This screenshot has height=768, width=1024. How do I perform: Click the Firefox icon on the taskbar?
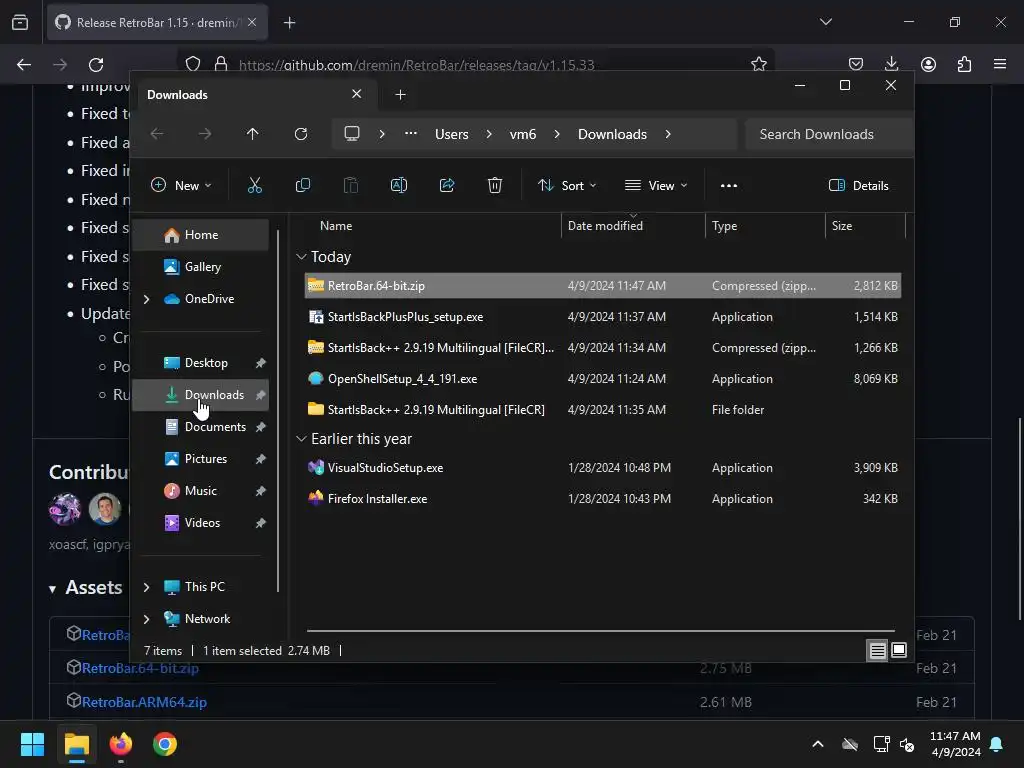(121, 744)
